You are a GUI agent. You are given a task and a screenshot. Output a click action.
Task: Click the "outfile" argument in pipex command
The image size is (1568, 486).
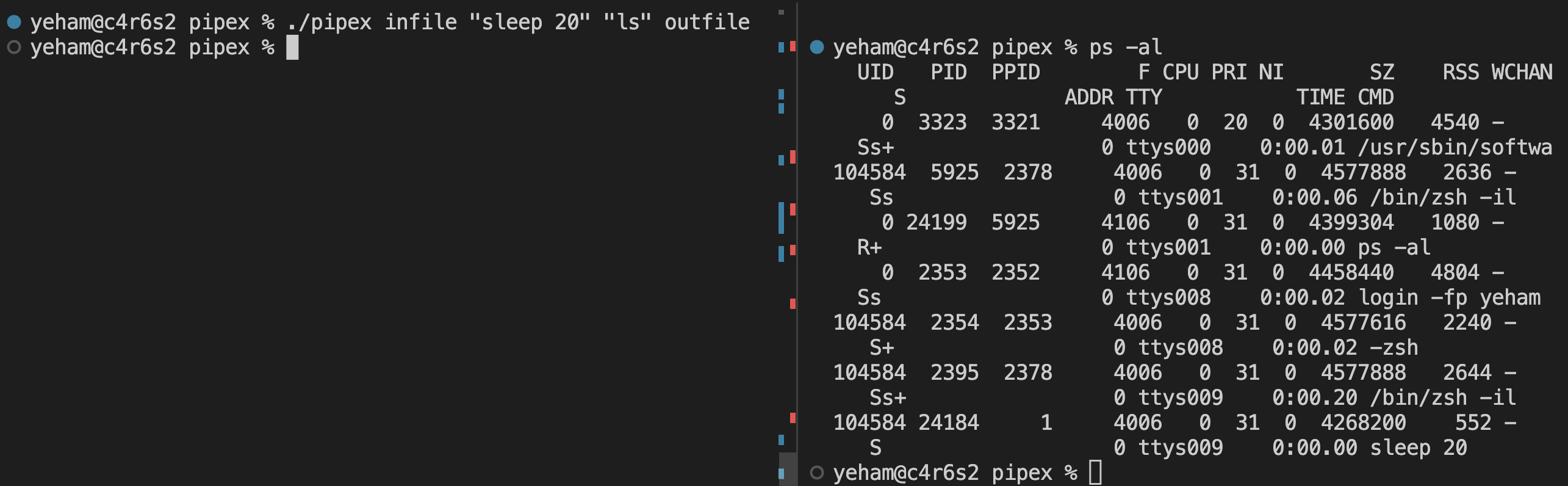coord(707,23)
